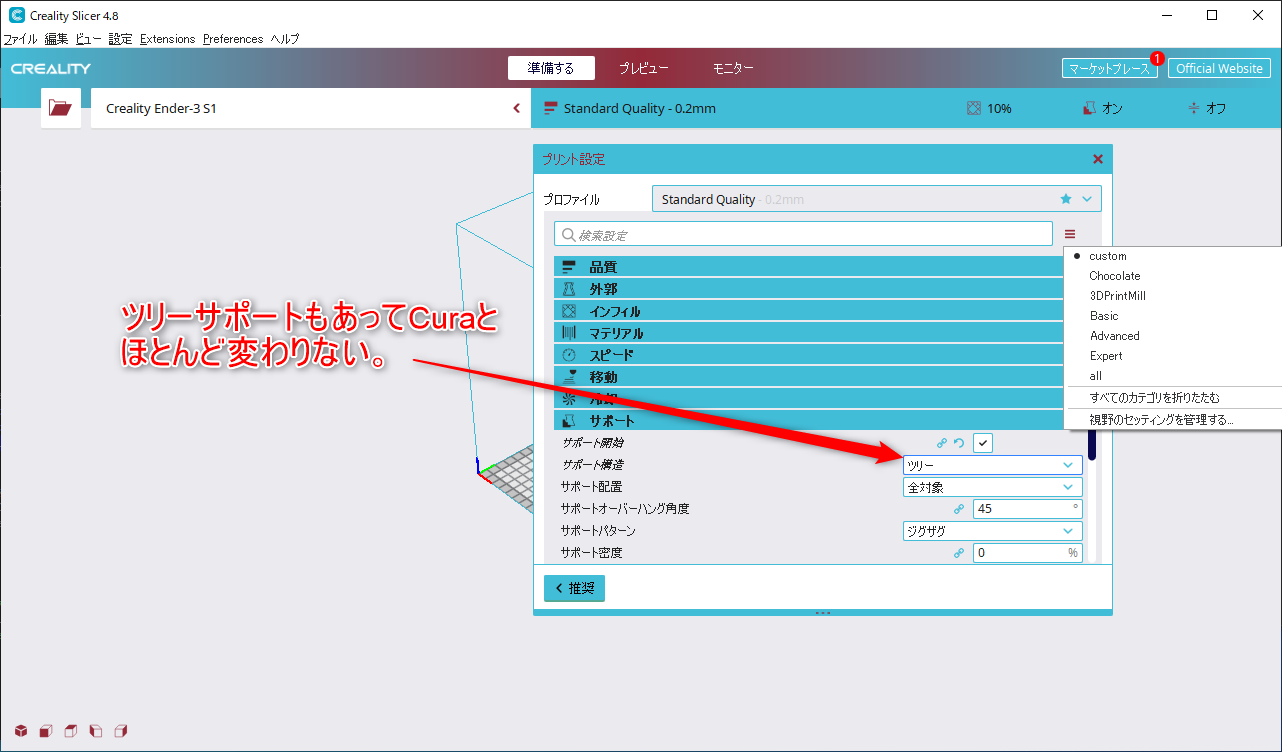Expand the マテリアル category
Viewport: 1282px width, 752px height.
coord(808,333)
